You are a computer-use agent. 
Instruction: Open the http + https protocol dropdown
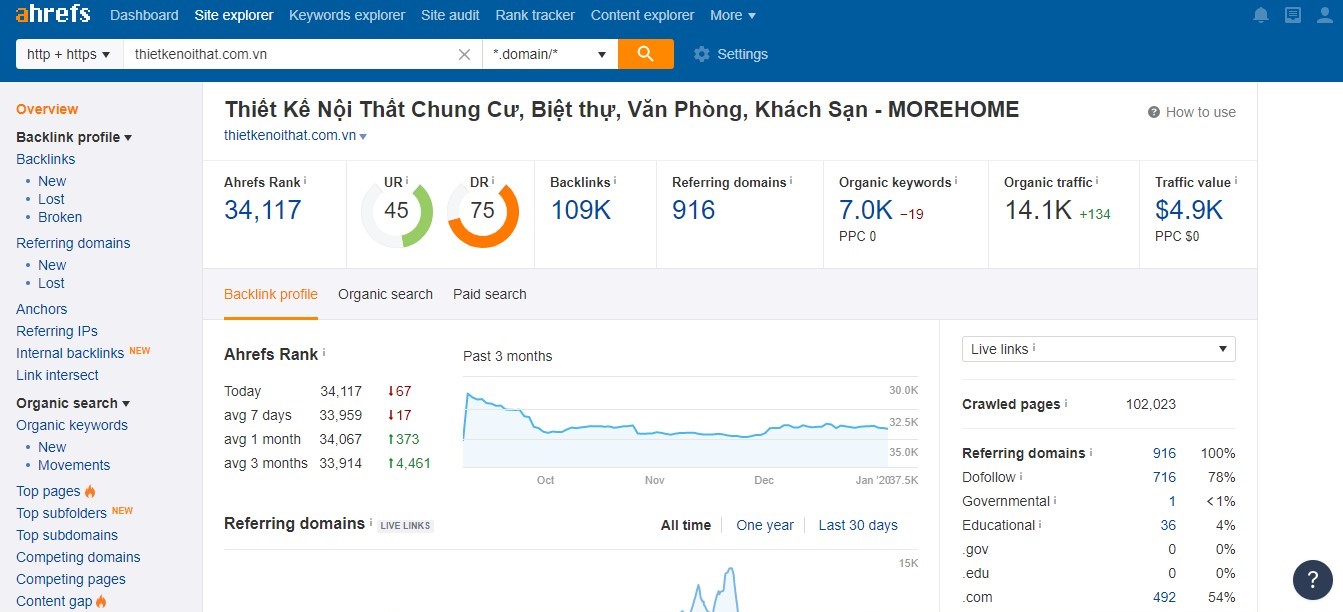(x=68, y=54)
